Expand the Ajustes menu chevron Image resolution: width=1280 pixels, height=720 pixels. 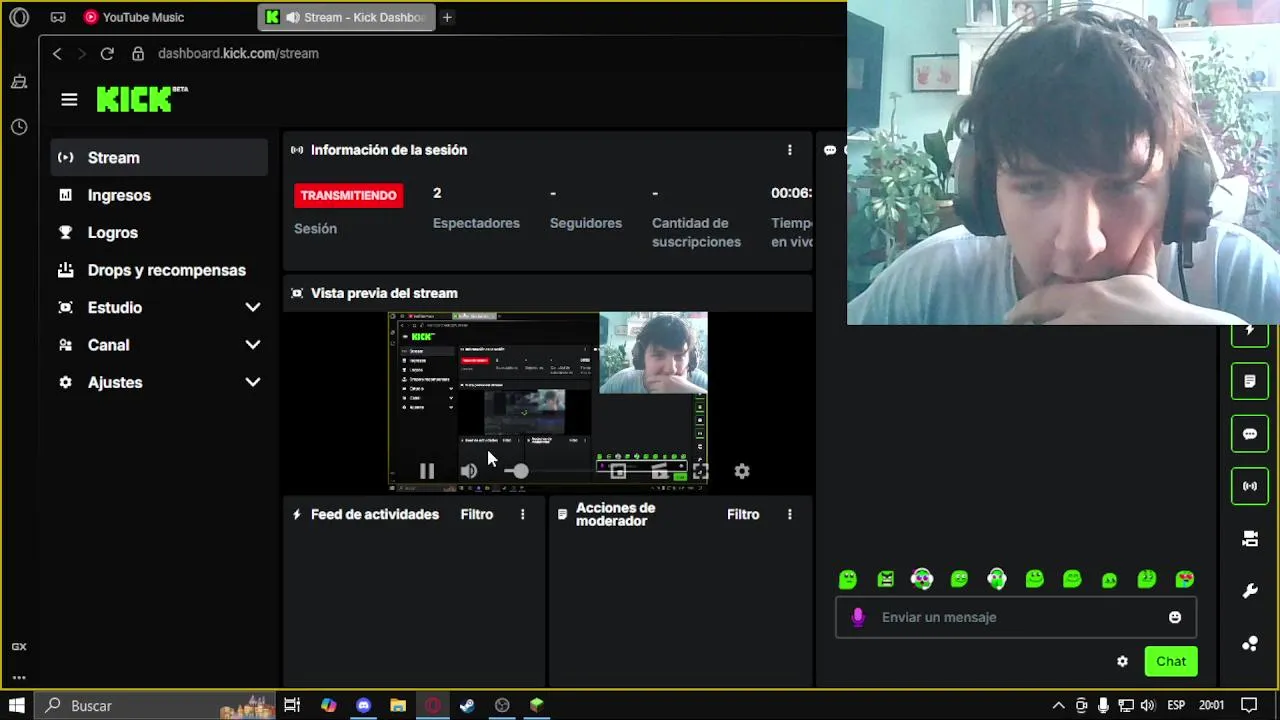253,382
